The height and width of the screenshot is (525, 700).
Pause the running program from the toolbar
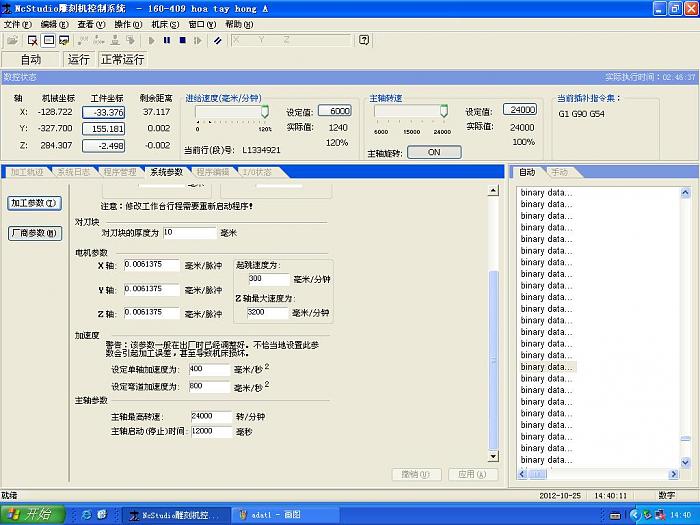[167, 41]
